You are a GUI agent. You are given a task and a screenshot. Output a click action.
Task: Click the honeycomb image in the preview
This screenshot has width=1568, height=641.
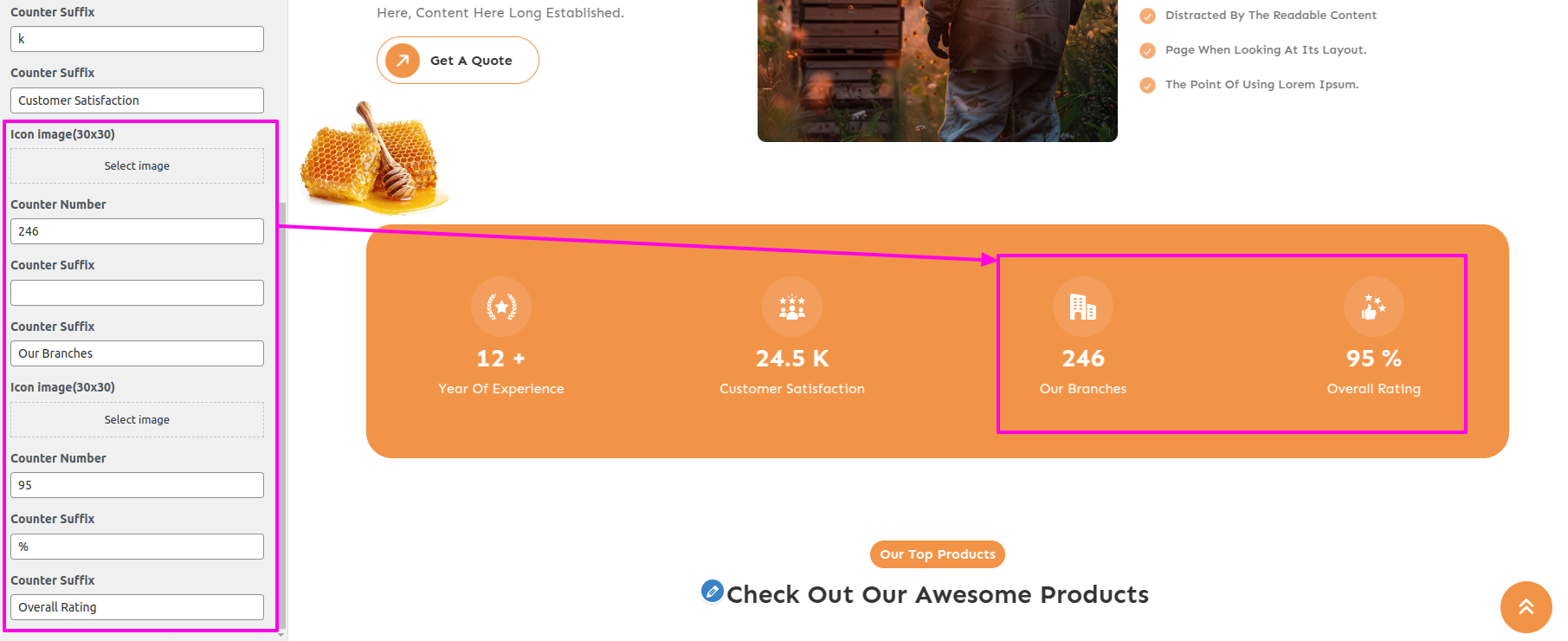point(371,160)
